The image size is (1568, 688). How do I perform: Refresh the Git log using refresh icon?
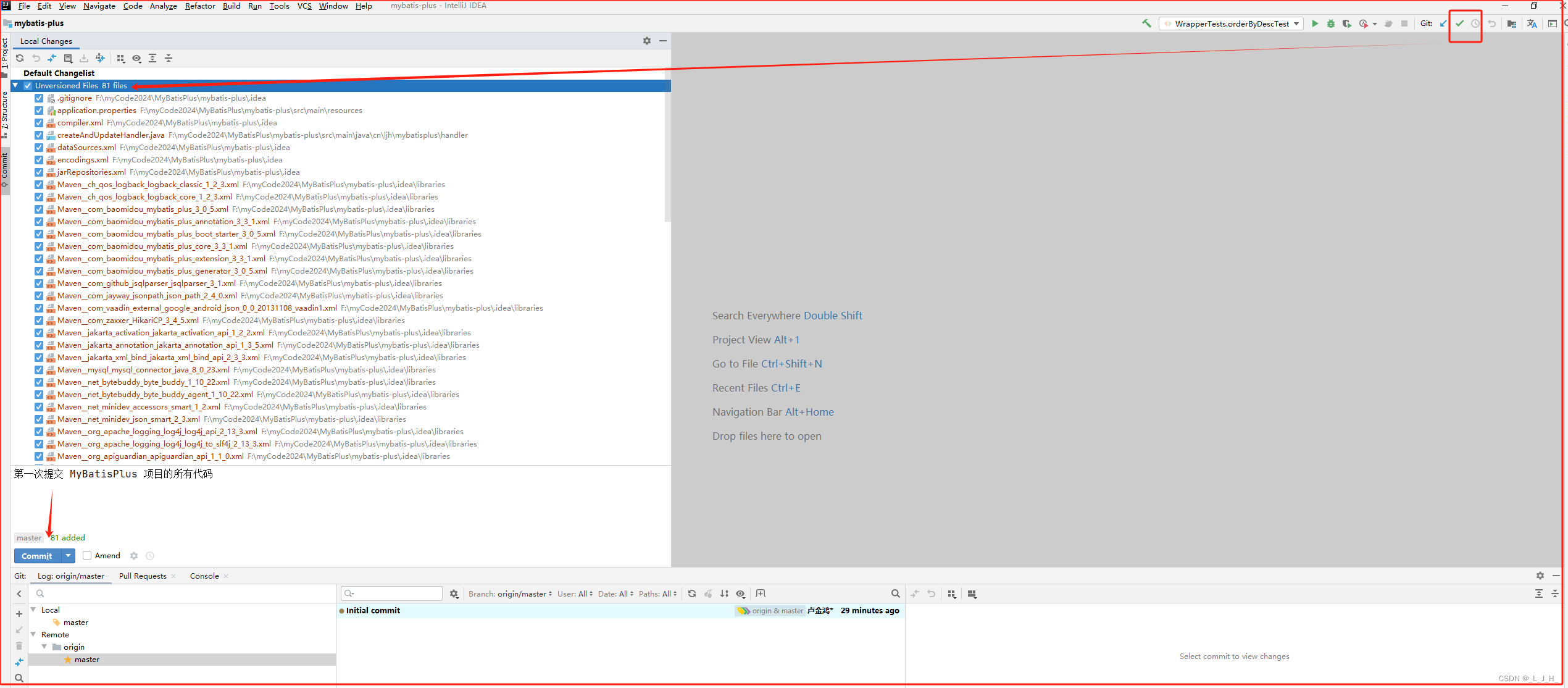click(x=692, y=594)
